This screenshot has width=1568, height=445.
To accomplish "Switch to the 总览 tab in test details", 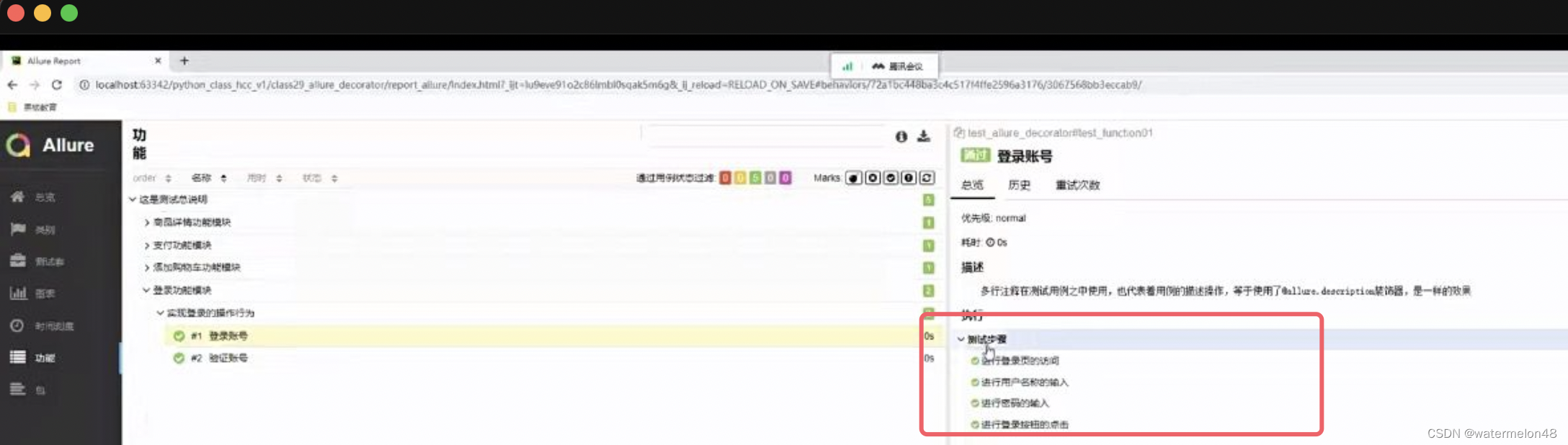I will pyautogui.click(x=972, y=185).
